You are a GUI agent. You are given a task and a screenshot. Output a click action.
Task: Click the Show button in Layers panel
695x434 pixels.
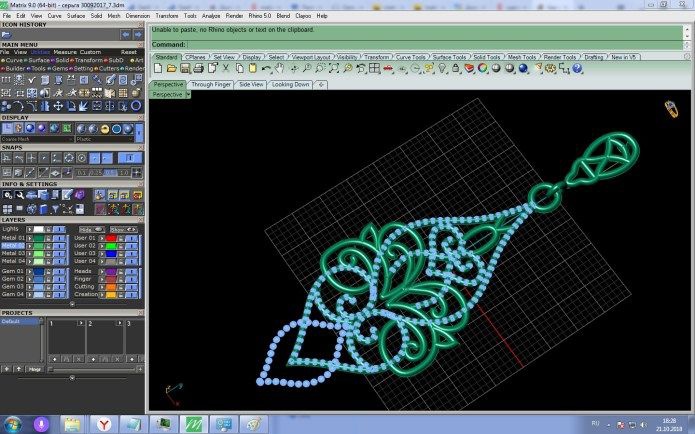[123, 229]
